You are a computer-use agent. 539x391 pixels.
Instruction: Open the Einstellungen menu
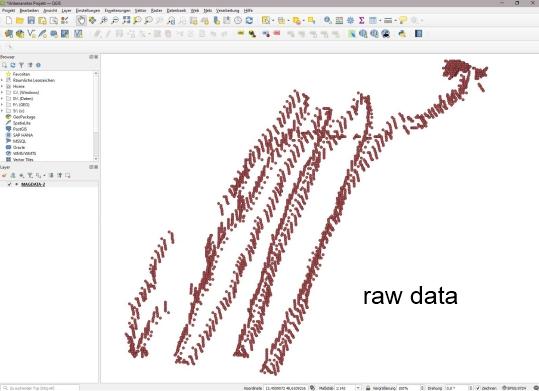click(x=88, y=11)
